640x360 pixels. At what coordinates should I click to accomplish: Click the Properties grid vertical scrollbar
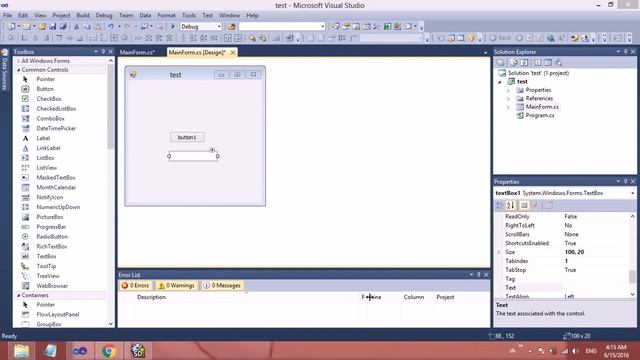pyautogui.click(x=633, y=255)
